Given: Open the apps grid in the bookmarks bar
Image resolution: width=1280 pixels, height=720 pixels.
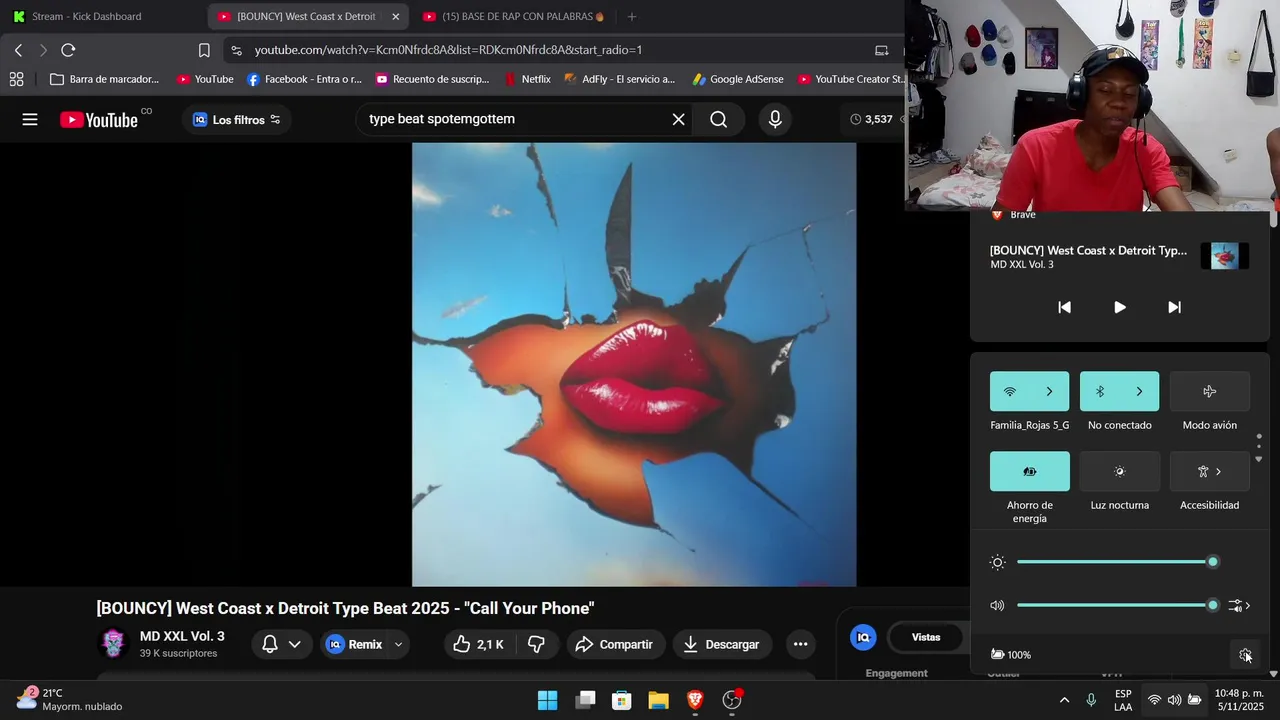Looking at the screenshot, I should click(x=16, y=79).
